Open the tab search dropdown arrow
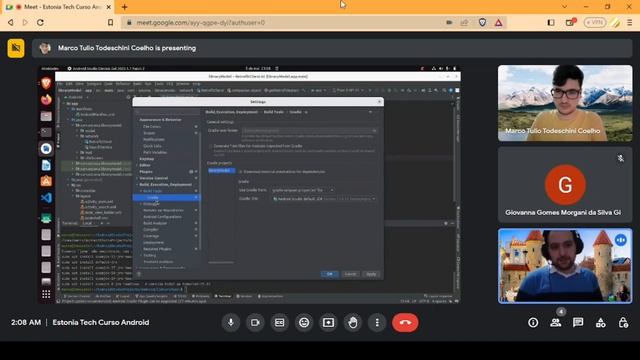The image size is (640, 360). [x=564, y=7]
